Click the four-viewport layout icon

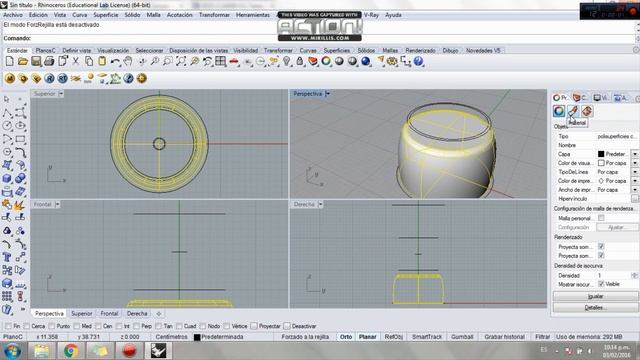[220, 62]
